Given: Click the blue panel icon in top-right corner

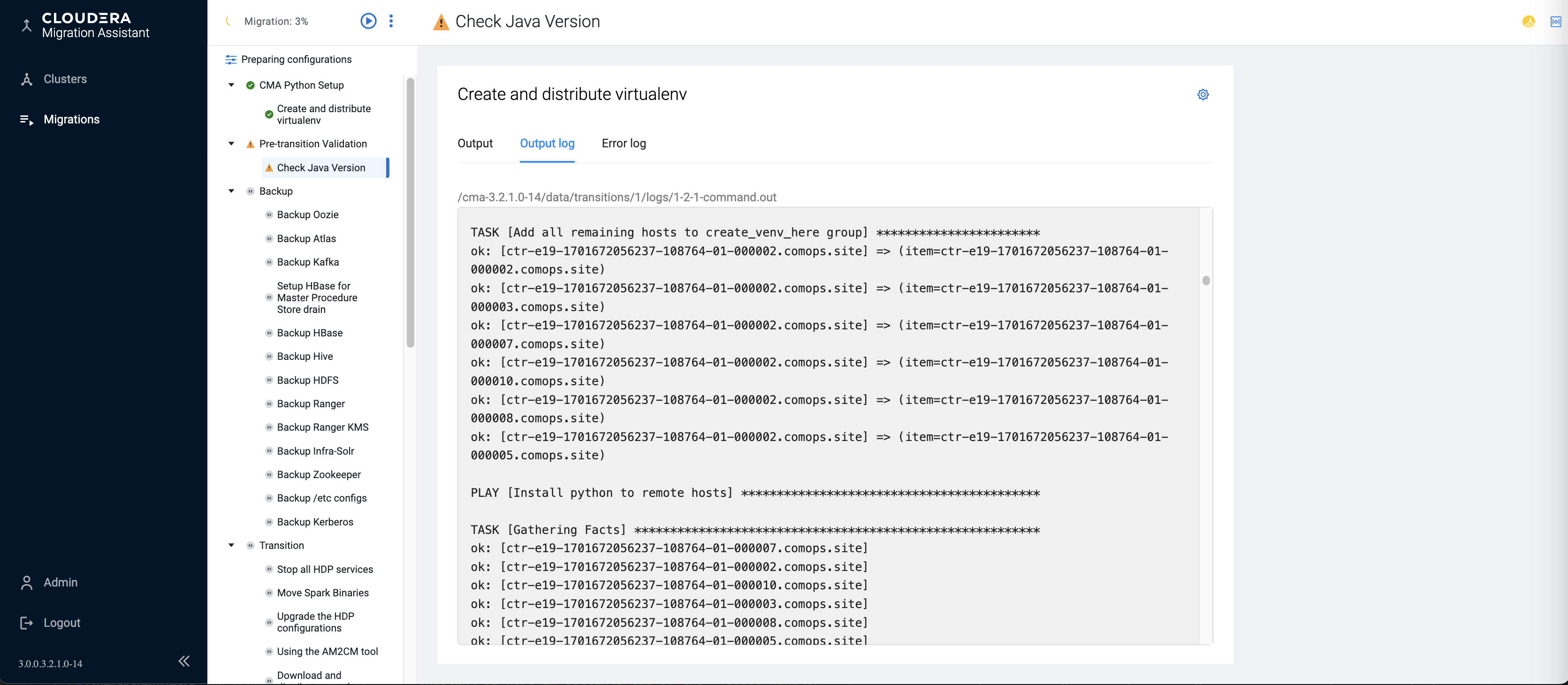Looking at the screenshot, I should (x=1555, y=21).
